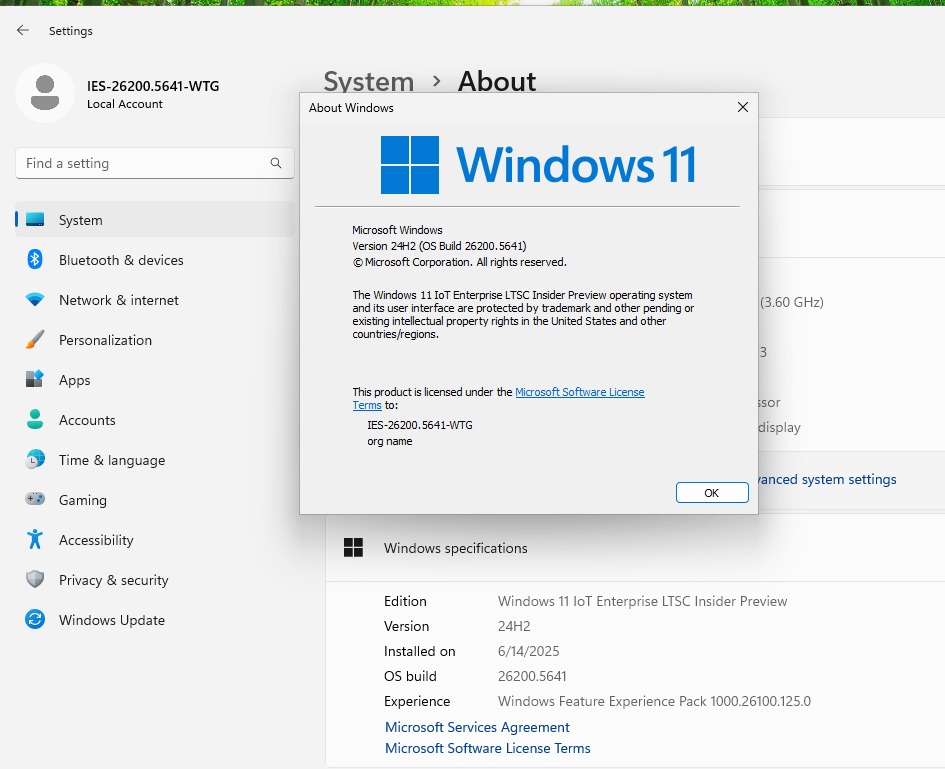Screen dimensions: 945x769
Task: Click the OS build value 26200.5641
Action: pyautogui.click(x=532, y=676)
